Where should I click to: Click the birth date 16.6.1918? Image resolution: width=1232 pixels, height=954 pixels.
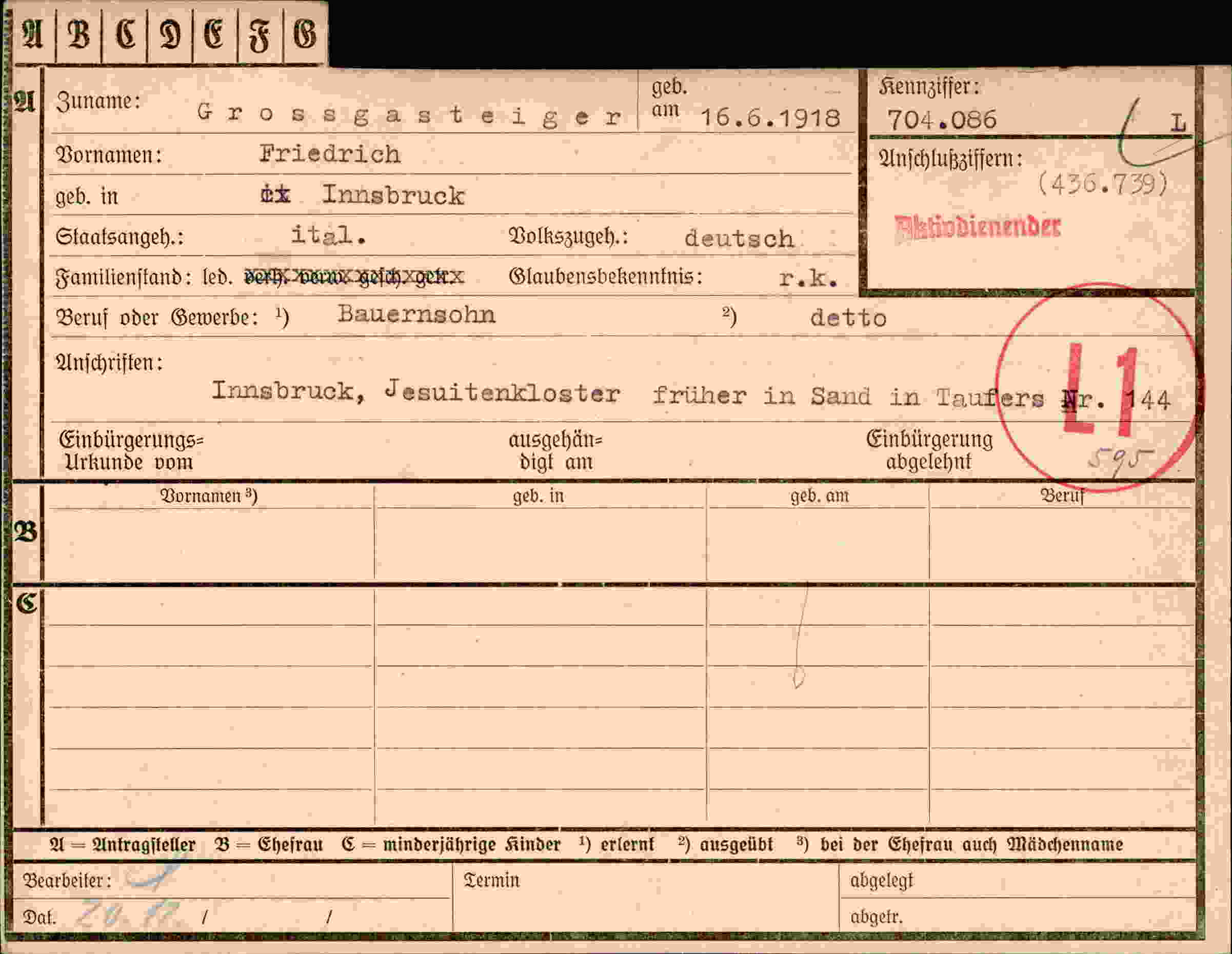point(770,117)
